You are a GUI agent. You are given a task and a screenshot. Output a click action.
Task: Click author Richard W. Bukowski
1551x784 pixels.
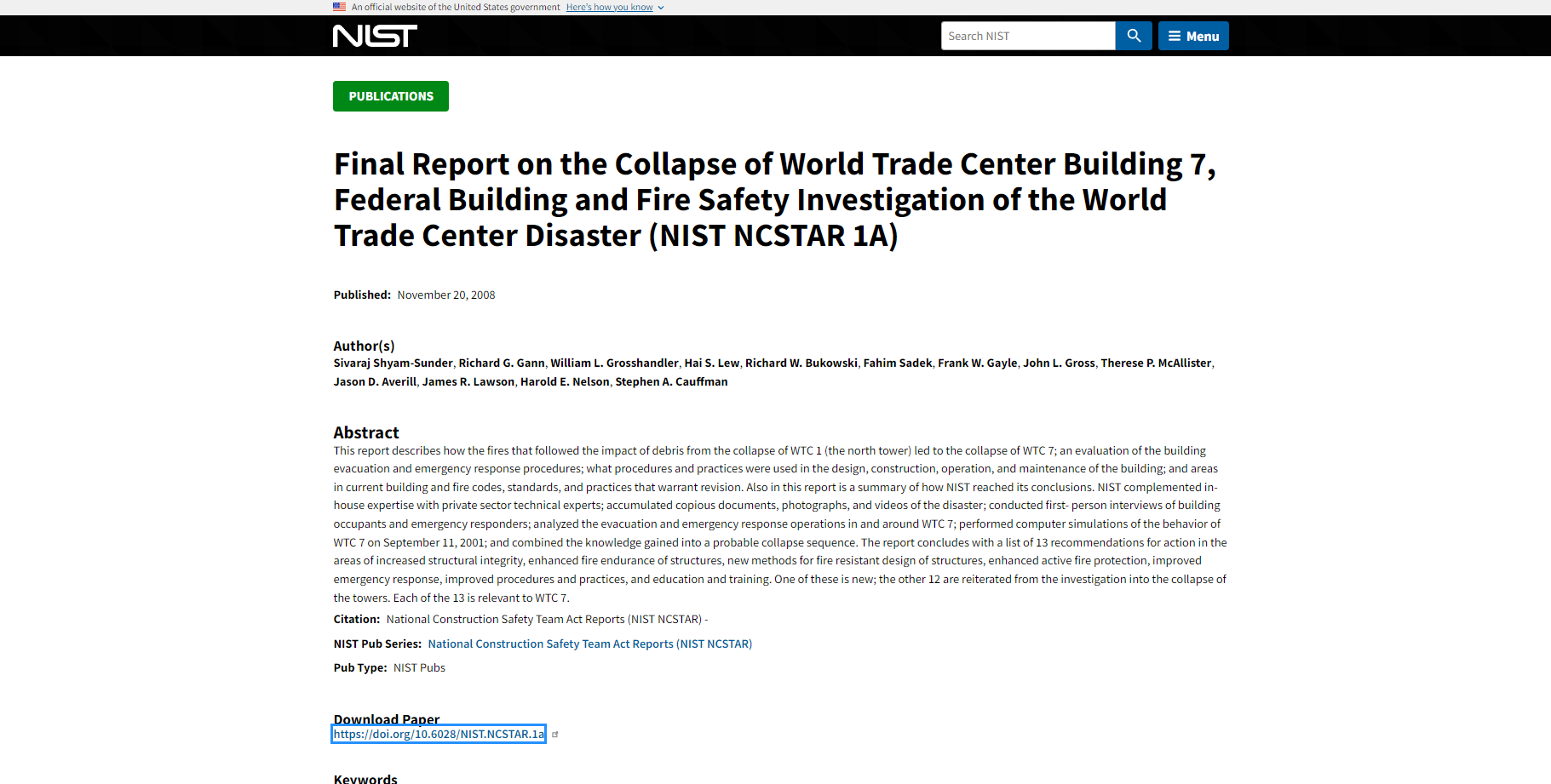[801, 363]
